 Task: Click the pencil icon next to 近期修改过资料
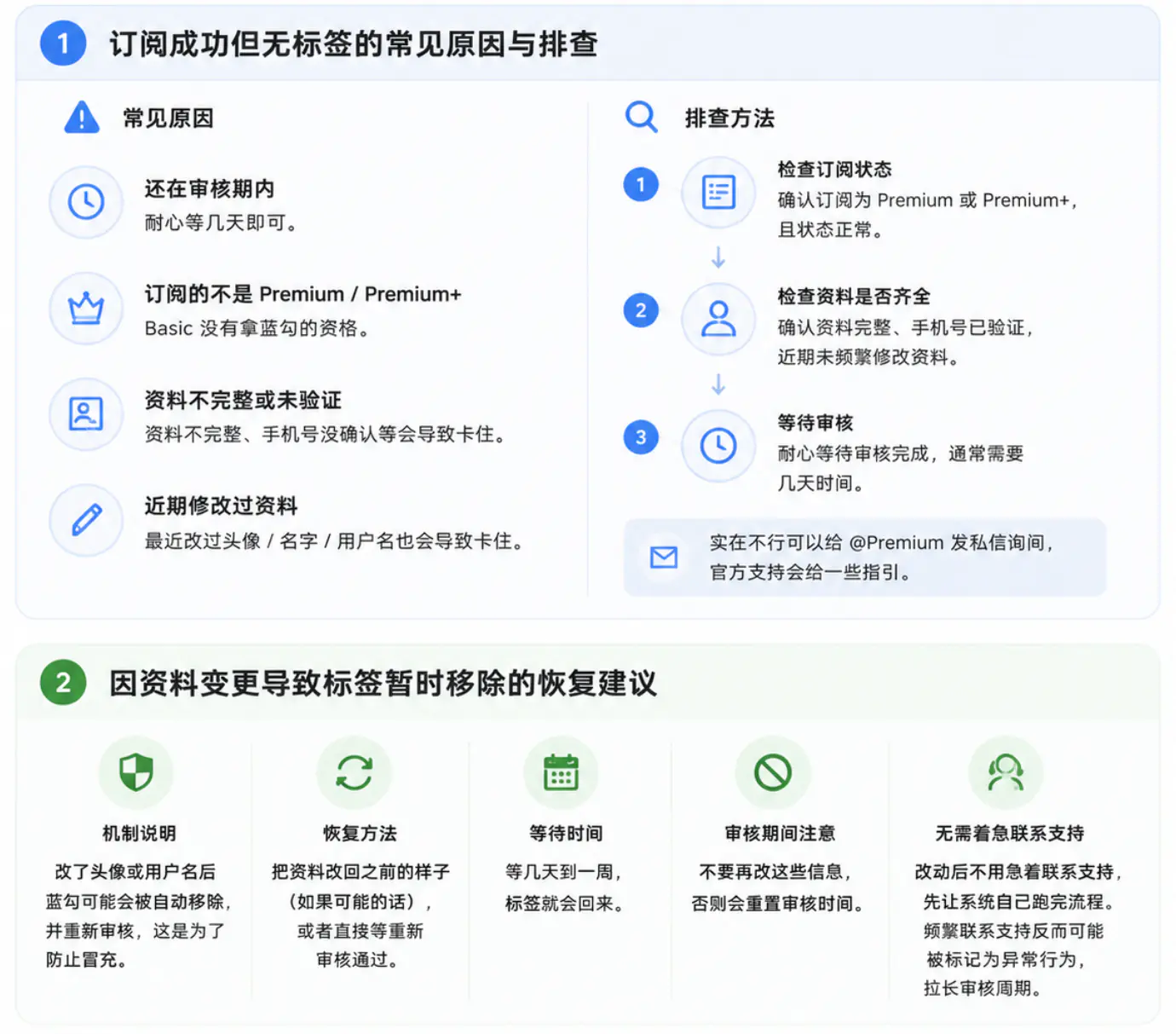[86, 519]
